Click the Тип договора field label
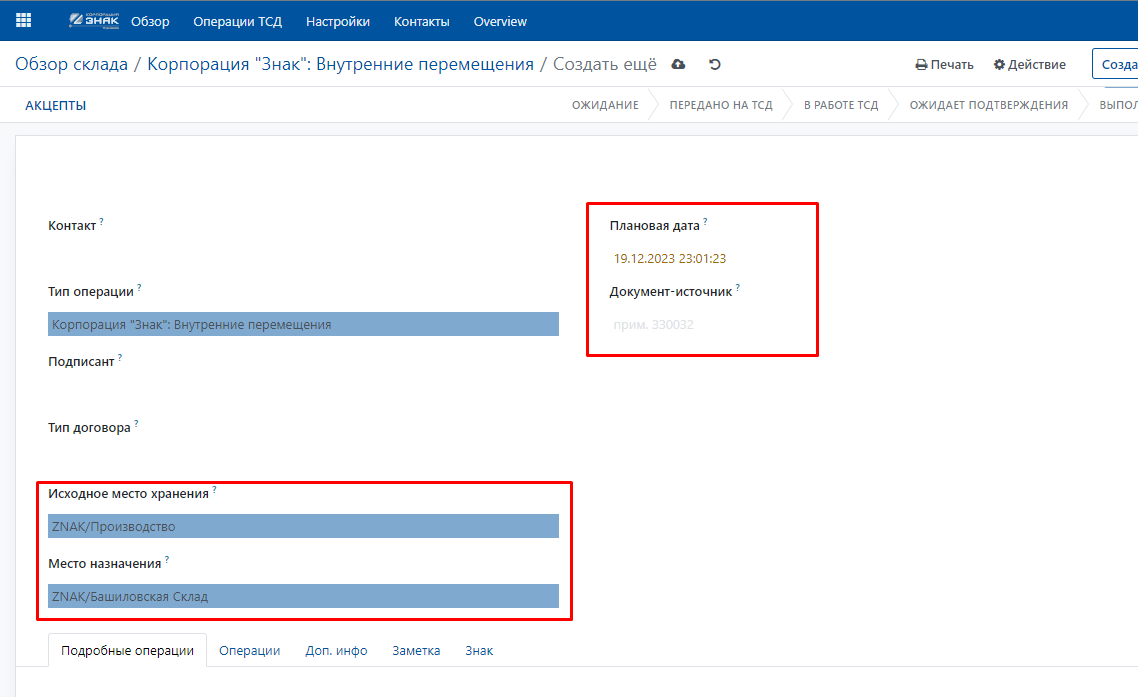 pyautogui.click(x=89, y=428)
